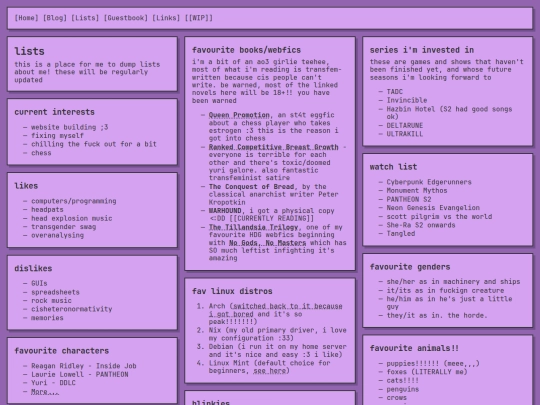Go to the [Blog] page
Screen dimensions: 540x405
point(54,18)
